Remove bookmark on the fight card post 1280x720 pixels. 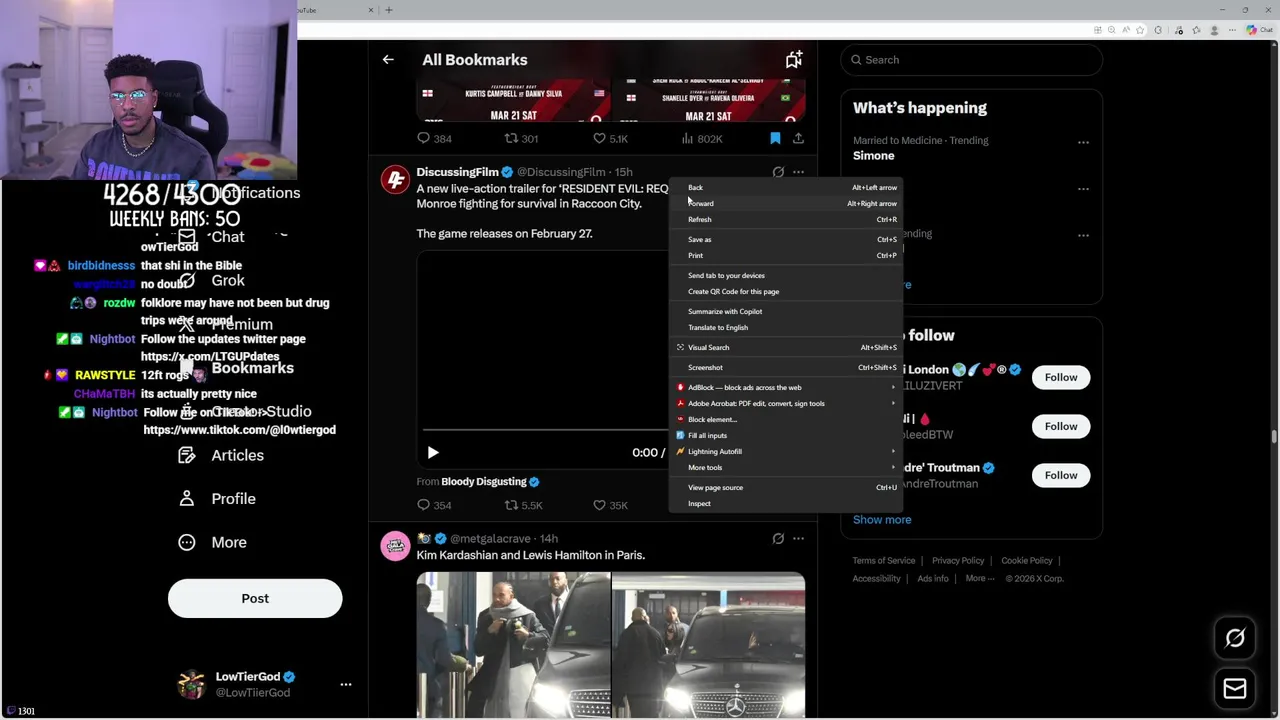(x=775, y=138)
